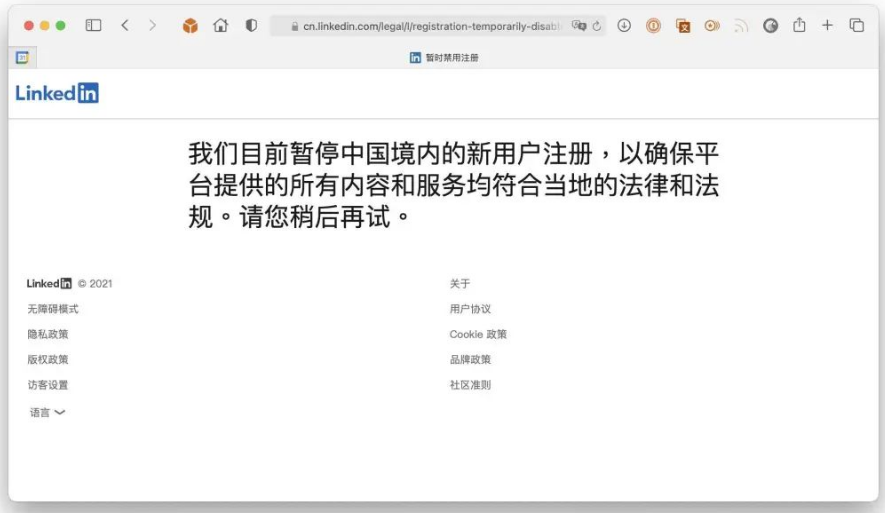Go back to the previous page
Image resolution: width=885 pixels, height=513 pixels.
coord(125,26)
